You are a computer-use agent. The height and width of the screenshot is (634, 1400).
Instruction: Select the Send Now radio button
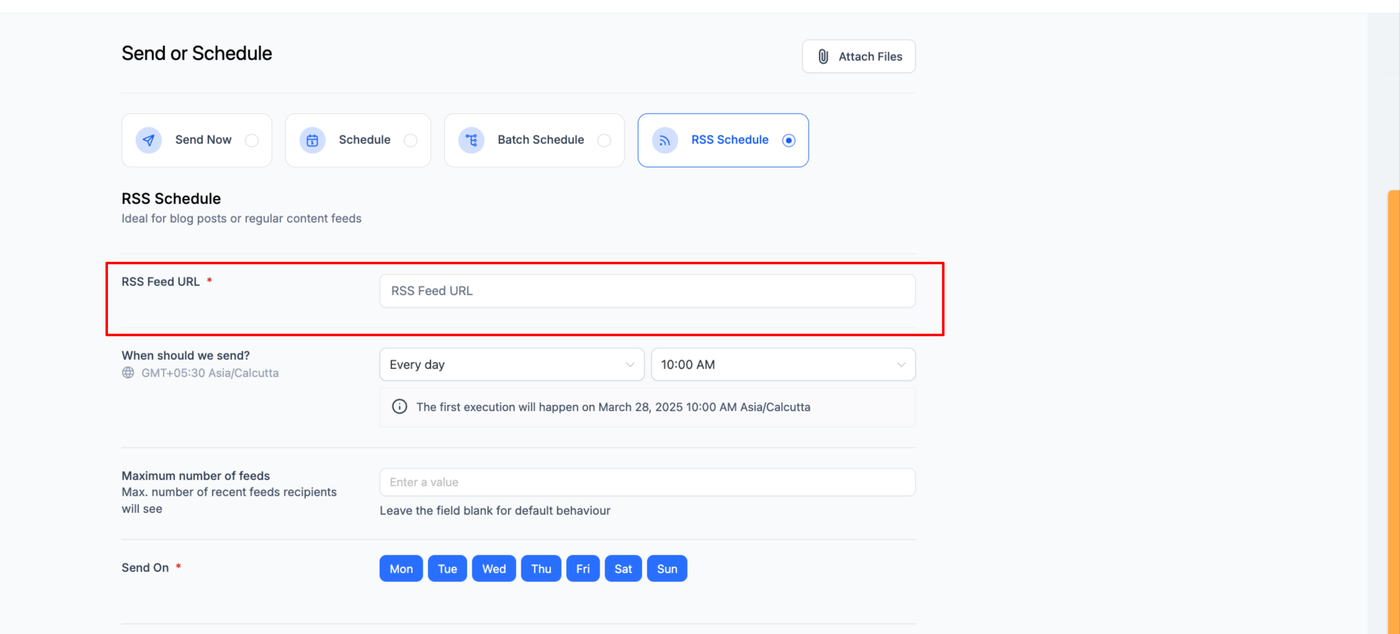click(252, 140)
